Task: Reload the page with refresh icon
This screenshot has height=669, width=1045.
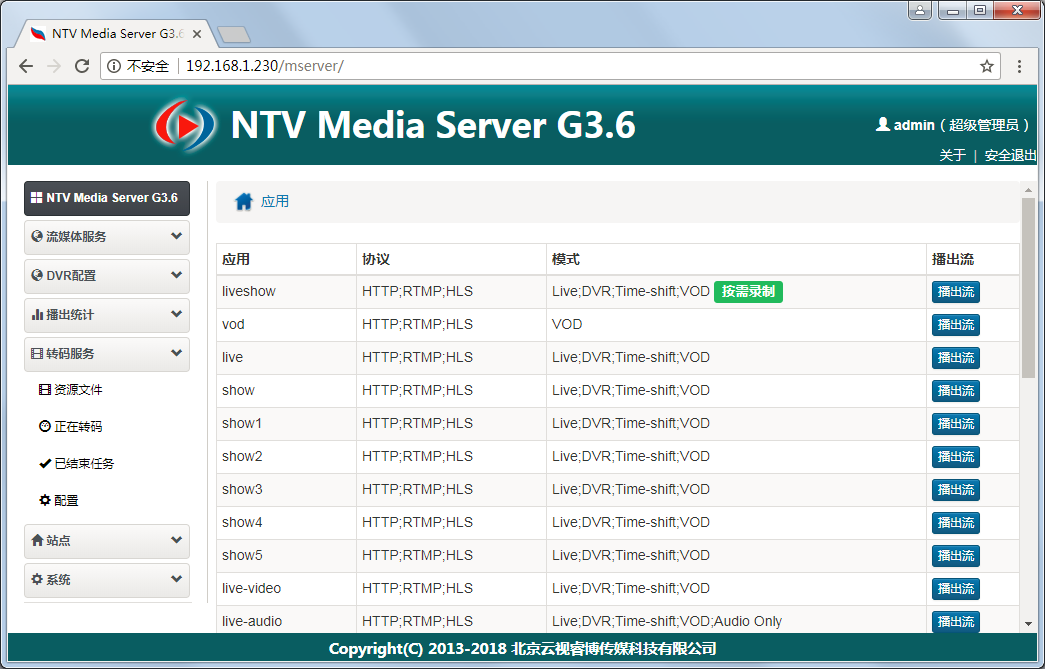Action: click(x=82, y=66)
